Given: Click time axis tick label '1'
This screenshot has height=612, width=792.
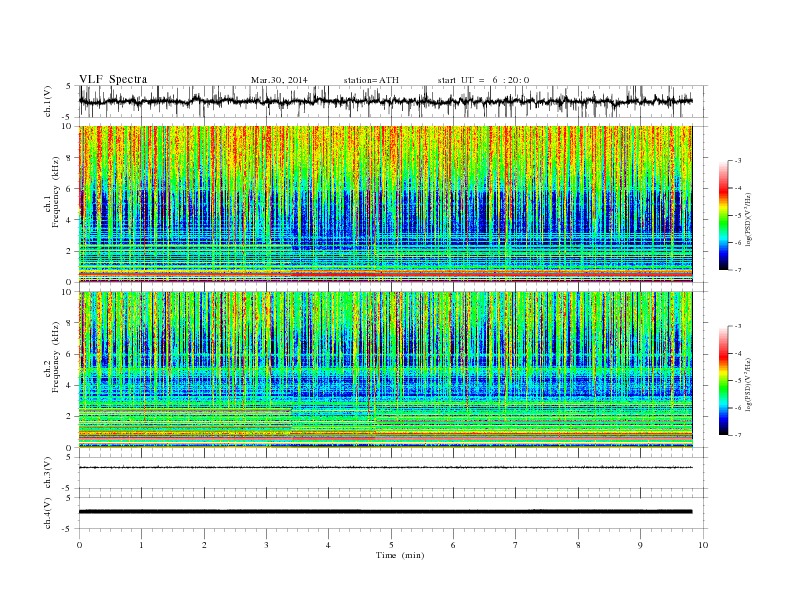Looking at the screenshot, I should point(142,545).
